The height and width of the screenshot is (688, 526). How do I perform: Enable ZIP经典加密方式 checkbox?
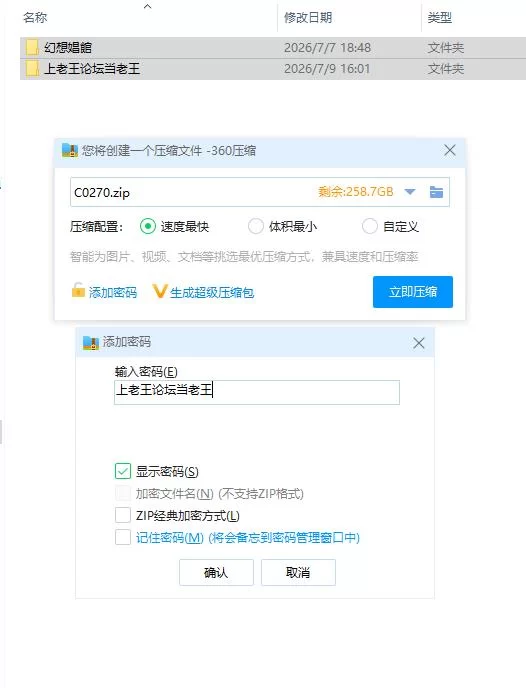pyautogui.click(x=123, y=515)
